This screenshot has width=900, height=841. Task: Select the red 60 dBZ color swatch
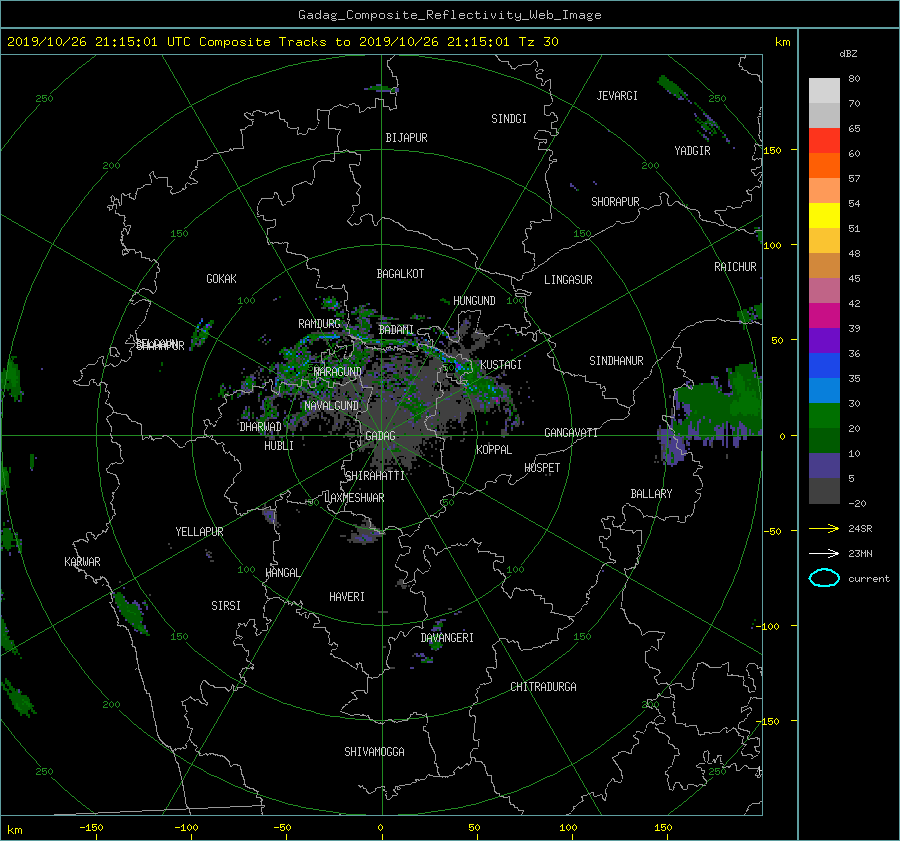tap(824, 140)
